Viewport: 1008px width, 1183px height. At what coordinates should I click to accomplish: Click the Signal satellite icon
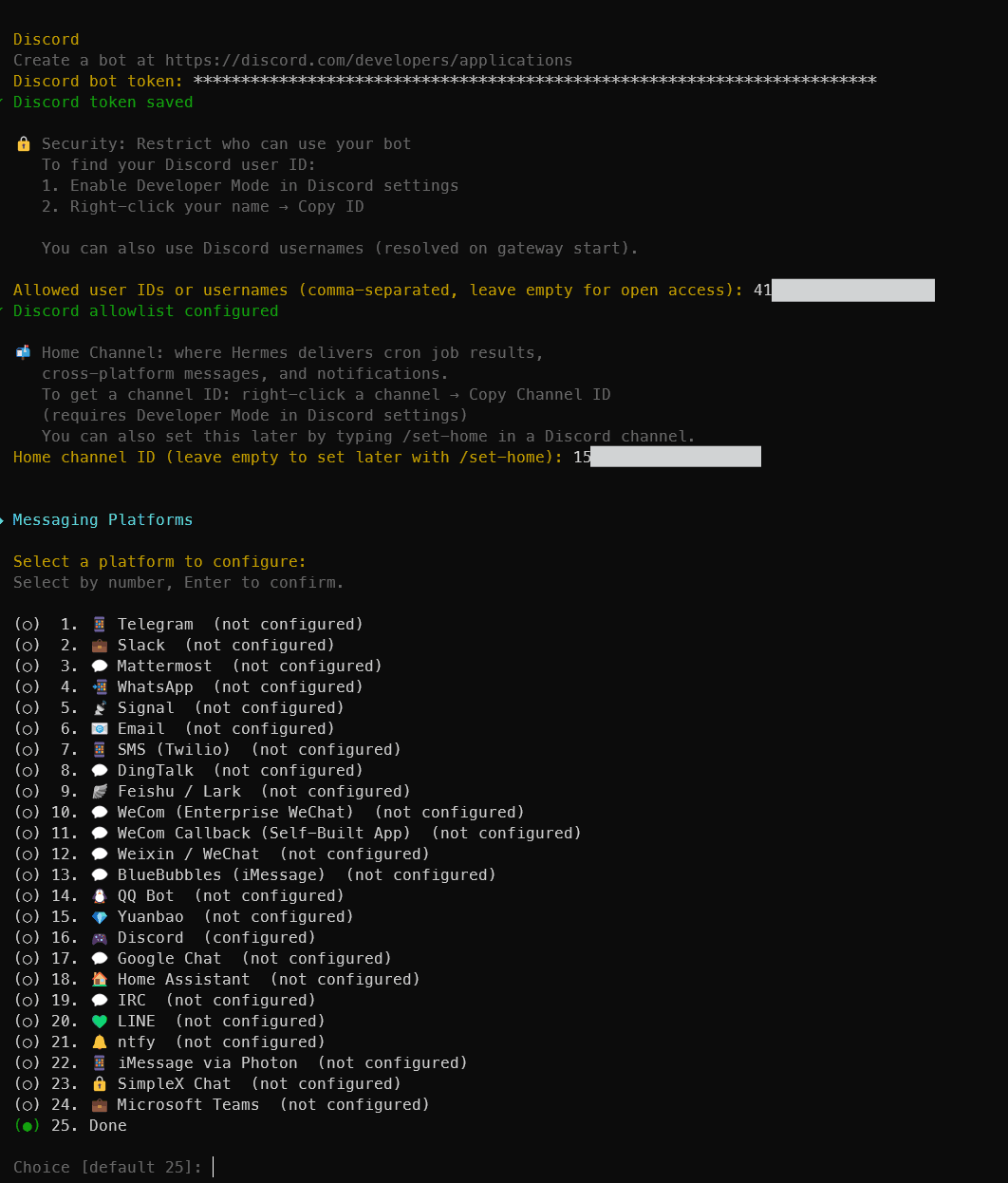[x=99, y=708]
